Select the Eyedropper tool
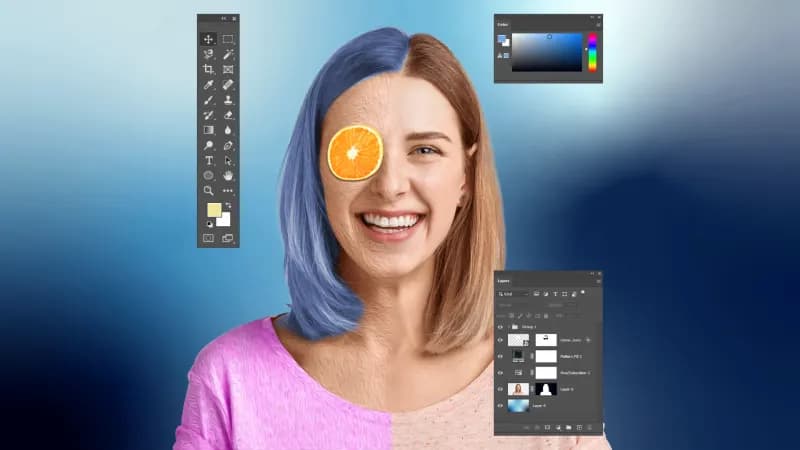This screenshot has width=800, height=450. (209, 84)
